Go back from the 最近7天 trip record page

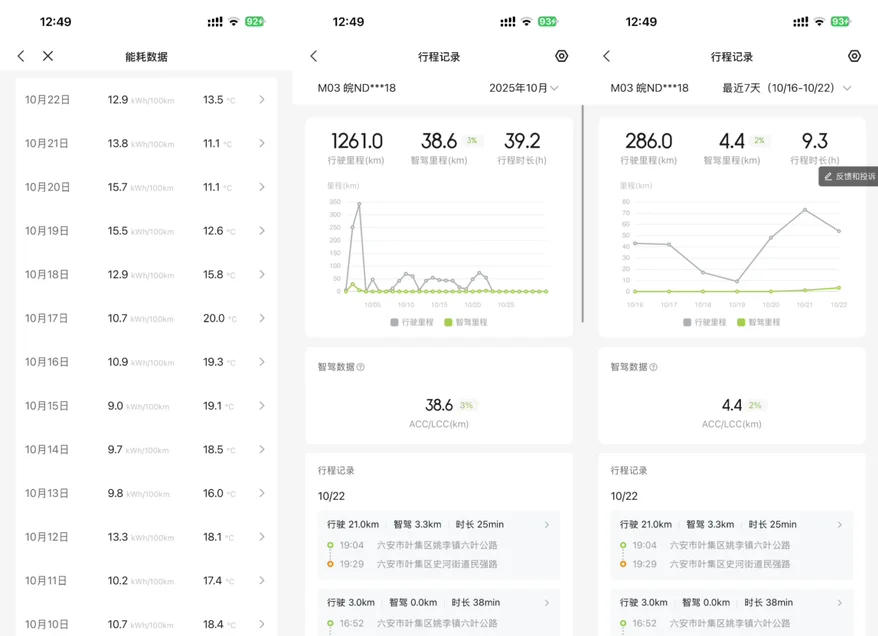coord(607,57)
